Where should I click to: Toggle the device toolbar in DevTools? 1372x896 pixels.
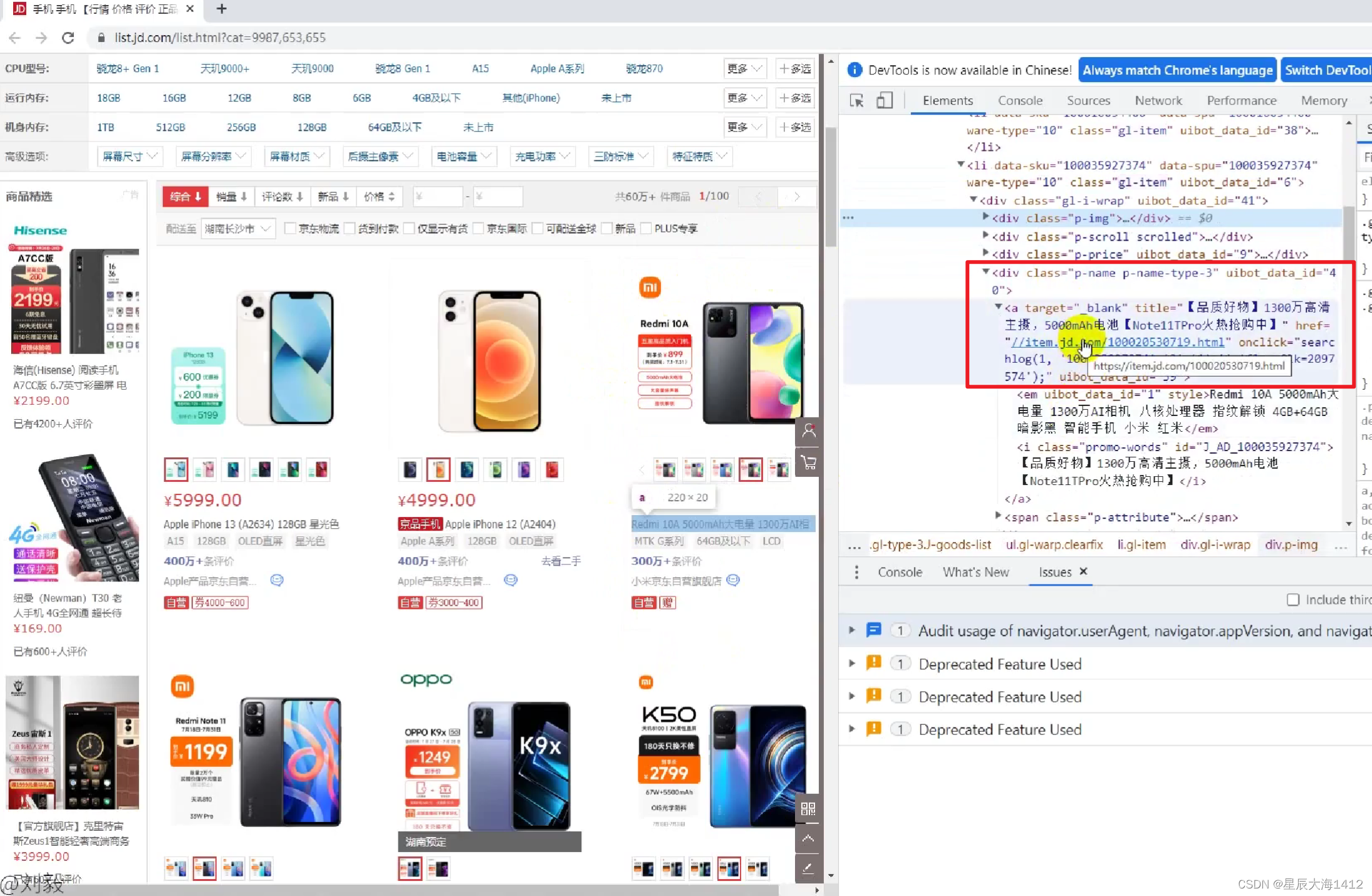point(885,100)
